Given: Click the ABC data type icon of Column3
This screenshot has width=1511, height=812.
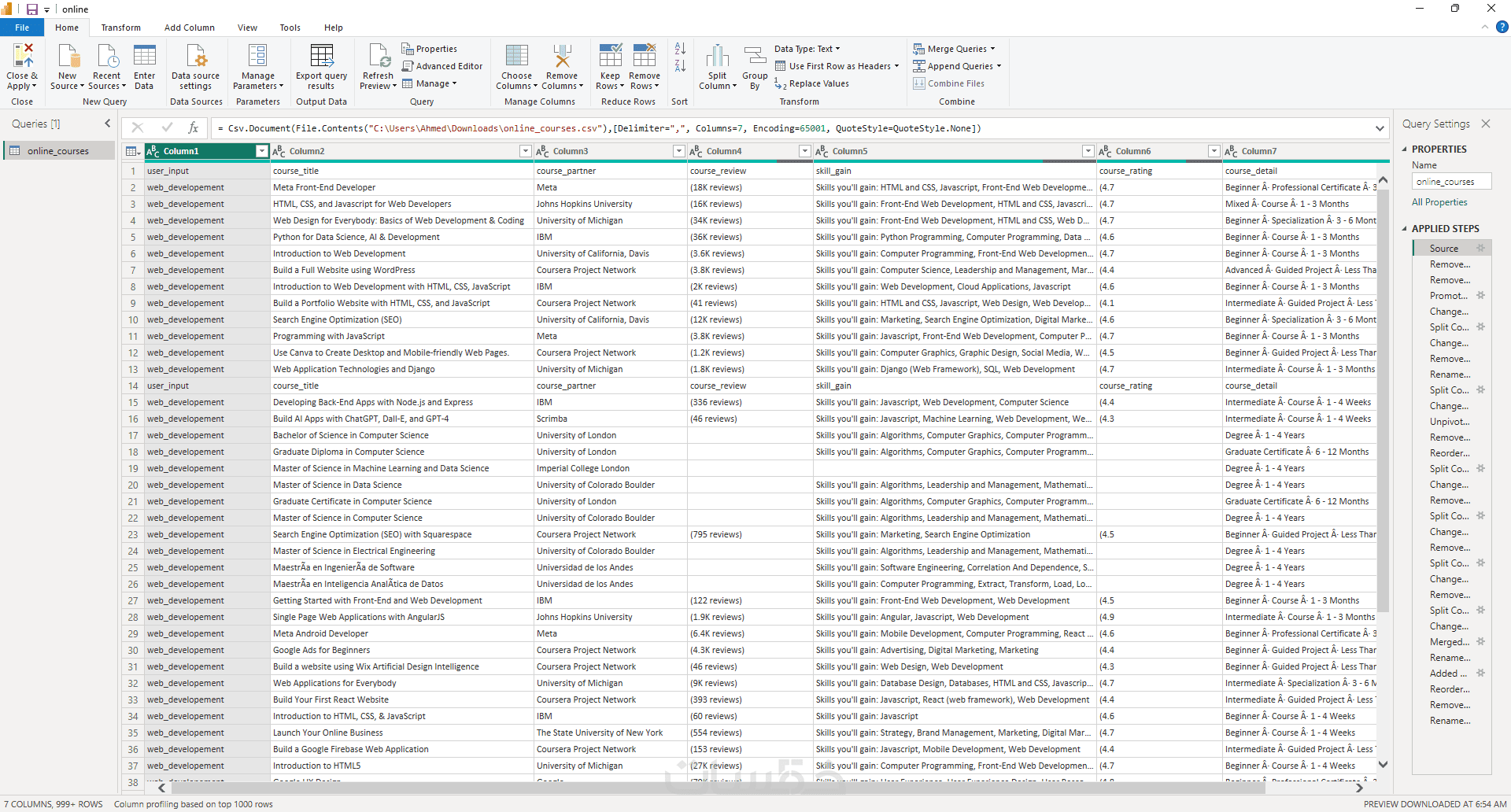Looking at the screenshot, I should pyautogui.click(x=542, y=151).
